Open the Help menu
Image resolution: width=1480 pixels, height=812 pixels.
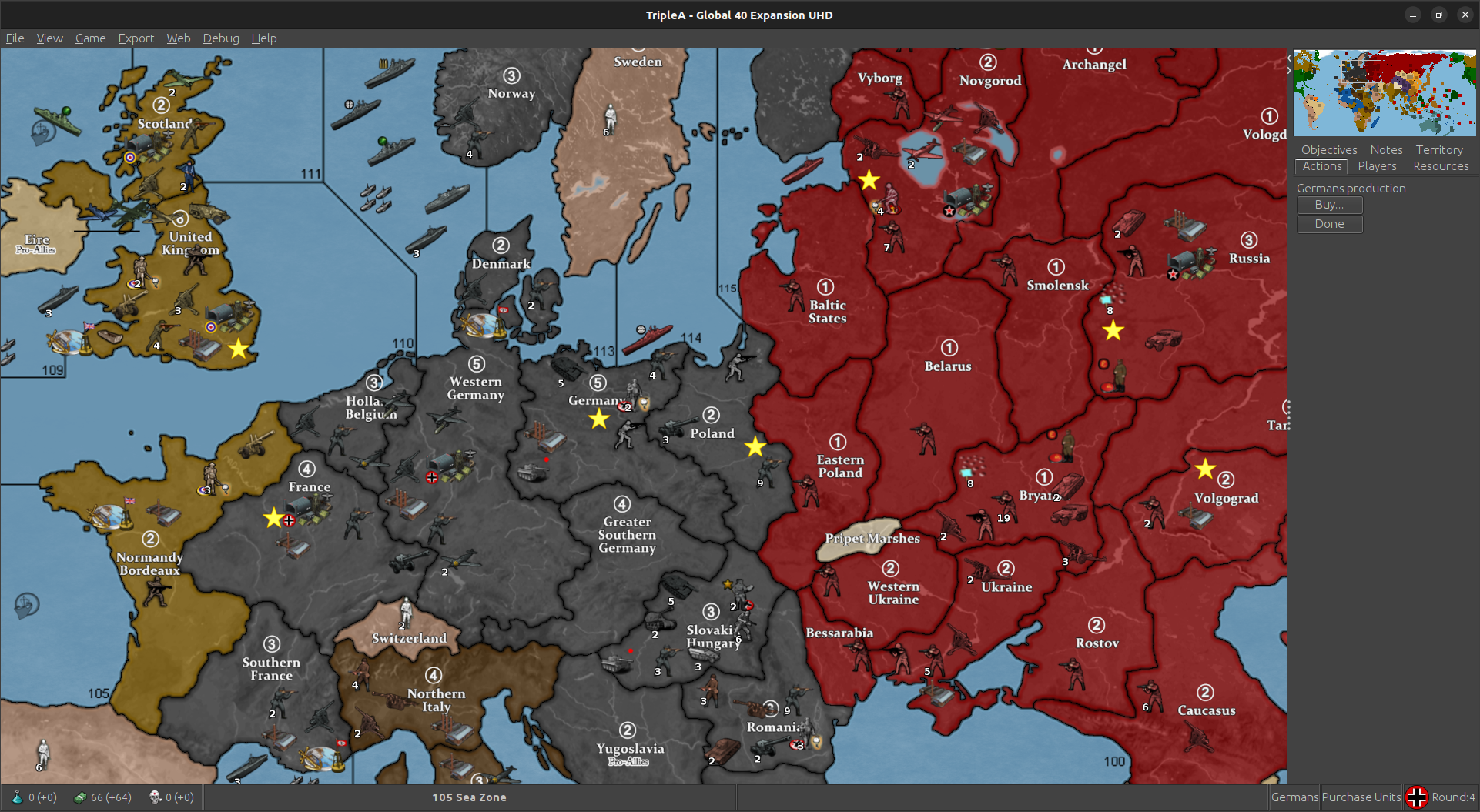coord(263,38)
